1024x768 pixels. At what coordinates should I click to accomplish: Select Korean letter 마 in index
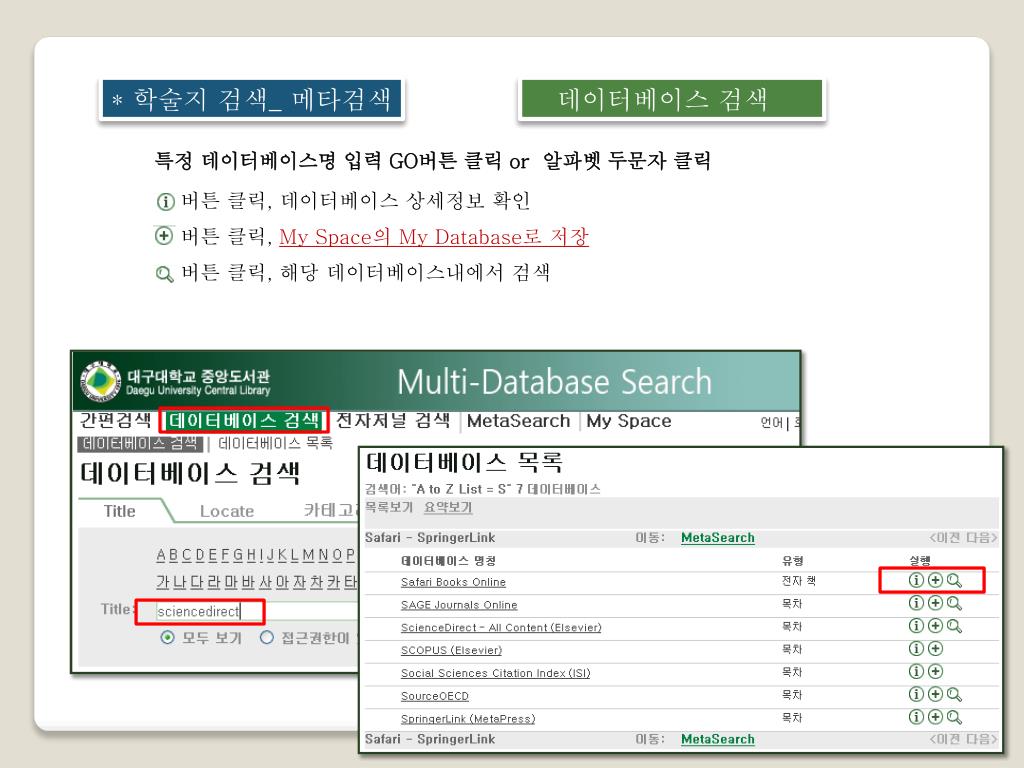coord(231,581)
